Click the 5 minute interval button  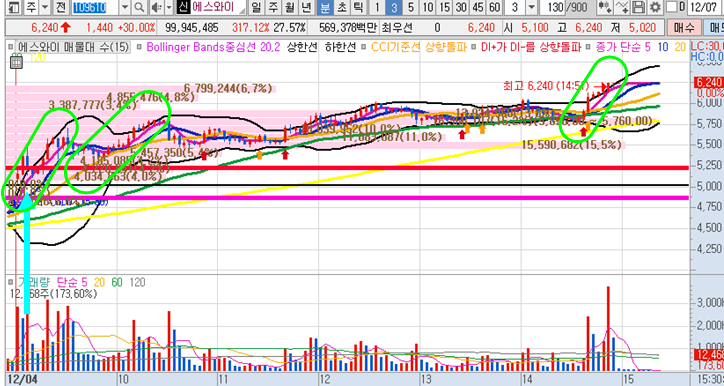tap(410, 7)
